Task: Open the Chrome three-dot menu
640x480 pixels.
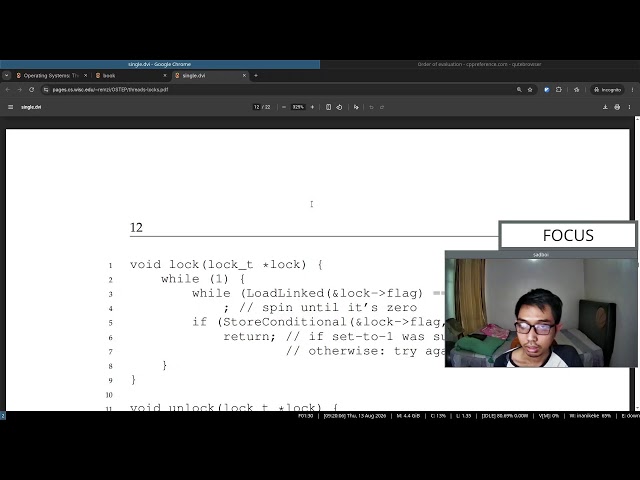Action: (x=633, y=89)
